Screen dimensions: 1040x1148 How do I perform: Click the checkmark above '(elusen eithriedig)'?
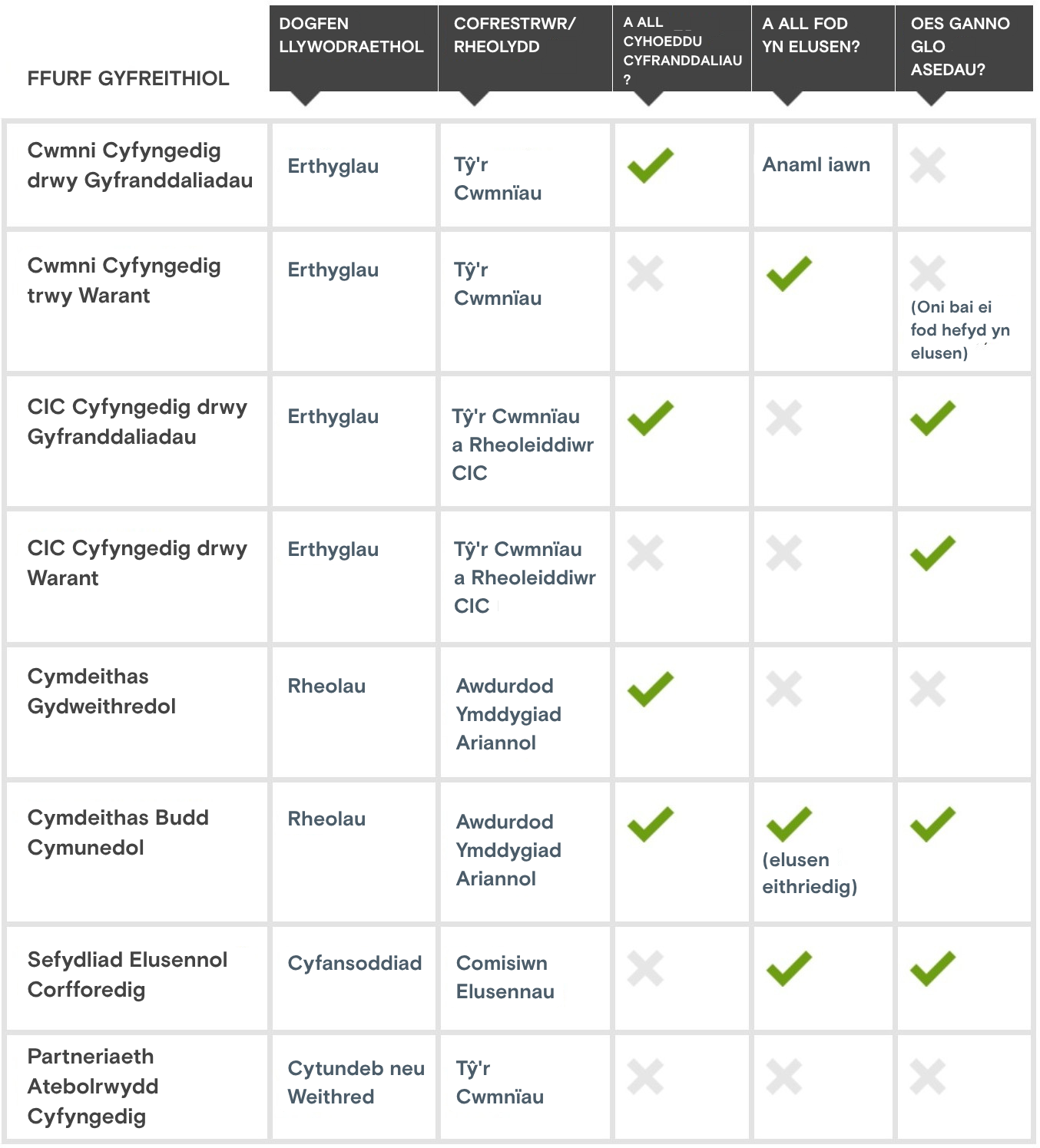pyautogui.click(x=789, y=824)
